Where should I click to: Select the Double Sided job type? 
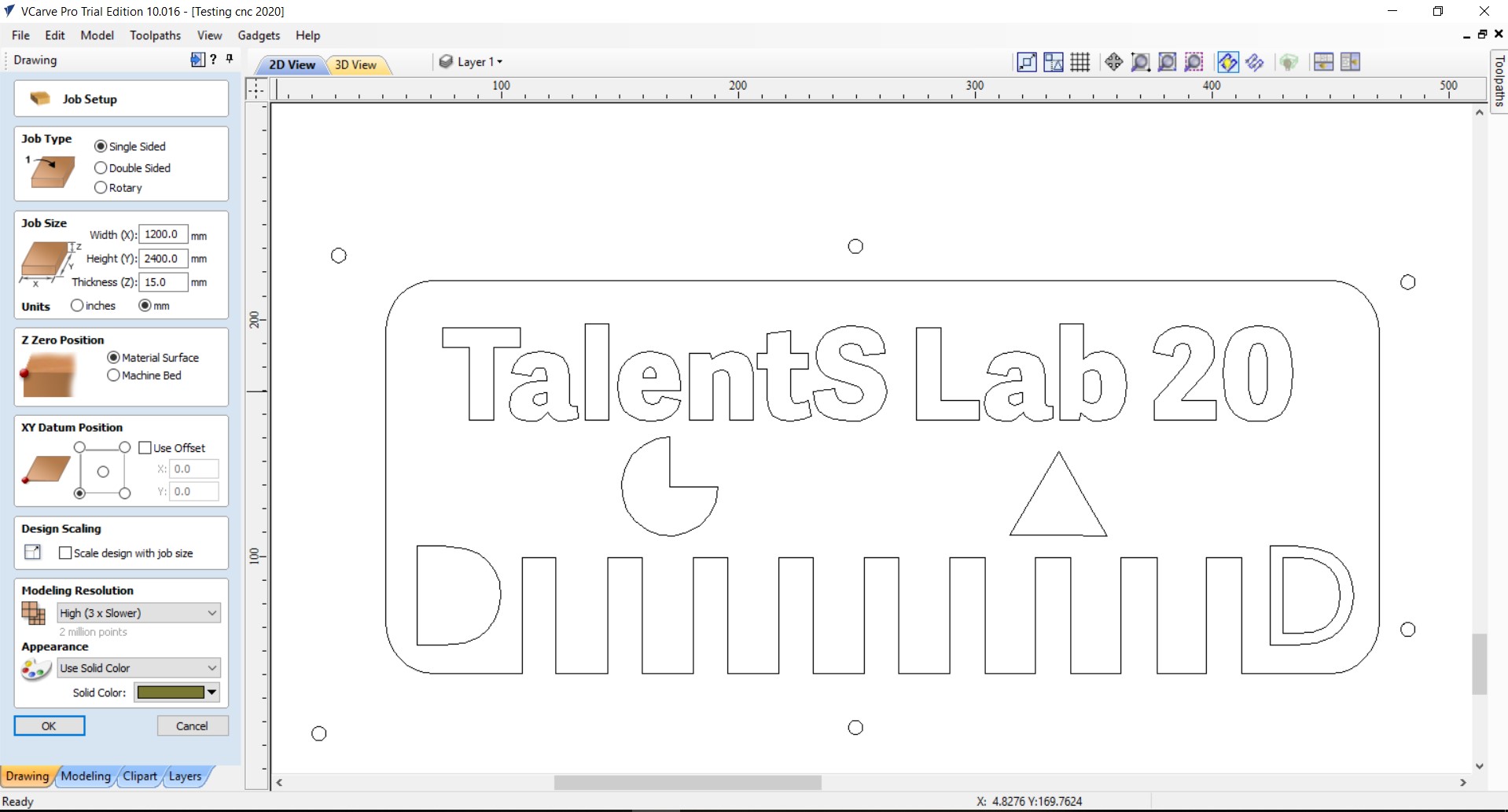pos(101,167)
